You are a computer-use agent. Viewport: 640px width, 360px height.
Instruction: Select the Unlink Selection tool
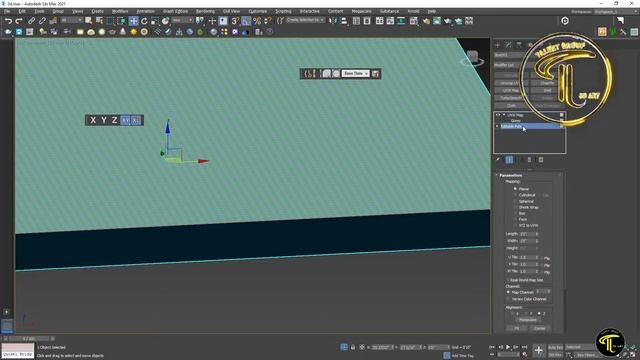42,21
